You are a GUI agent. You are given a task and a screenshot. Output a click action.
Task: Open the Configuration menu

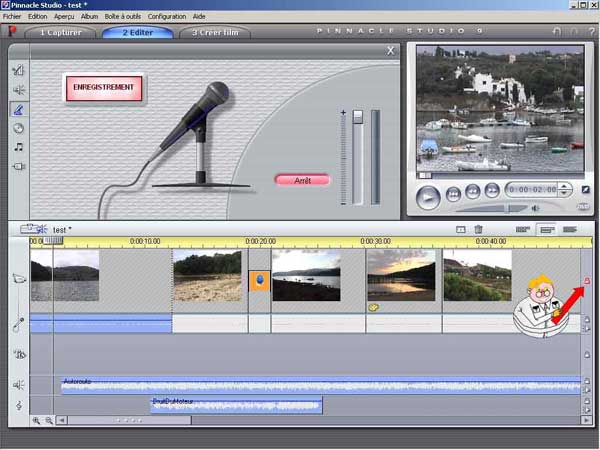click(167, 16)
